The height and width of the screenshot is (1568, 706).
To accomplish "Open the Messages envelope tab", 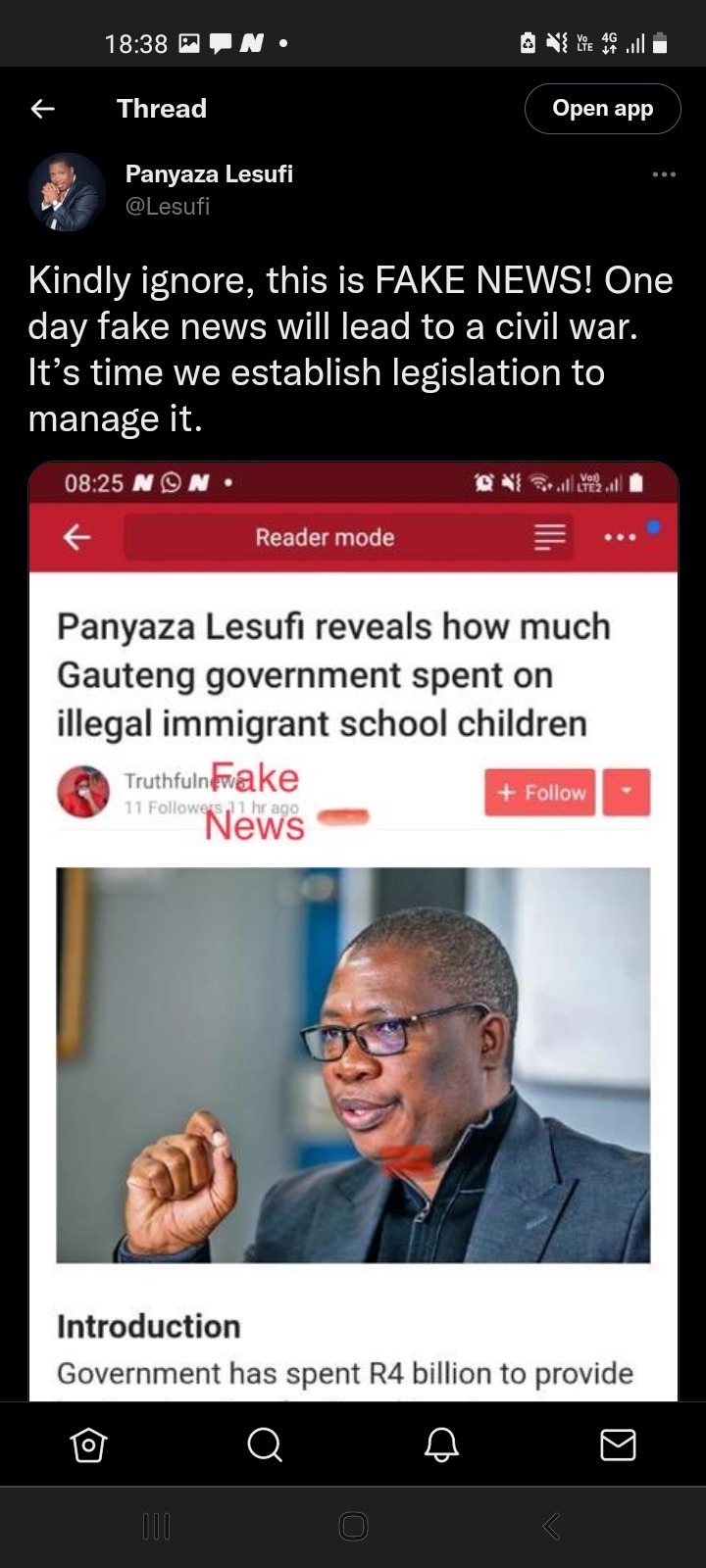I will click(x=618, y=1445).
